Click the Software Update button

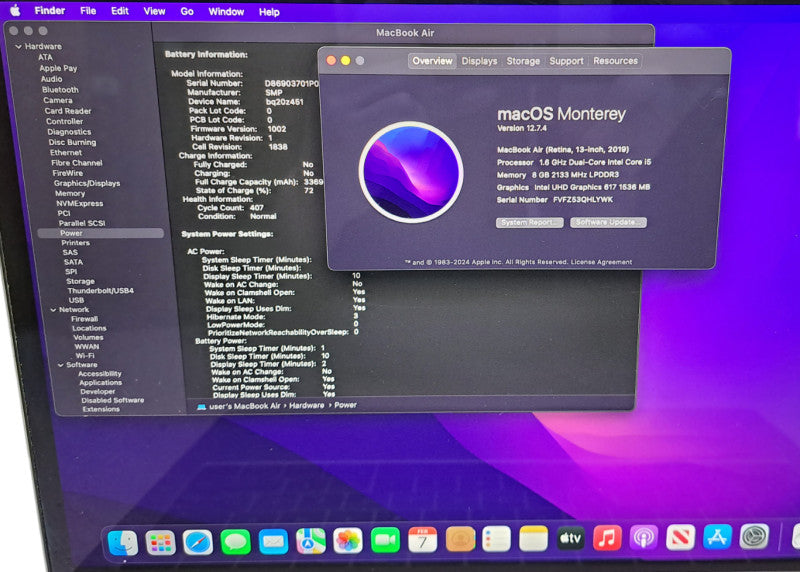click(x=608, y=222)
